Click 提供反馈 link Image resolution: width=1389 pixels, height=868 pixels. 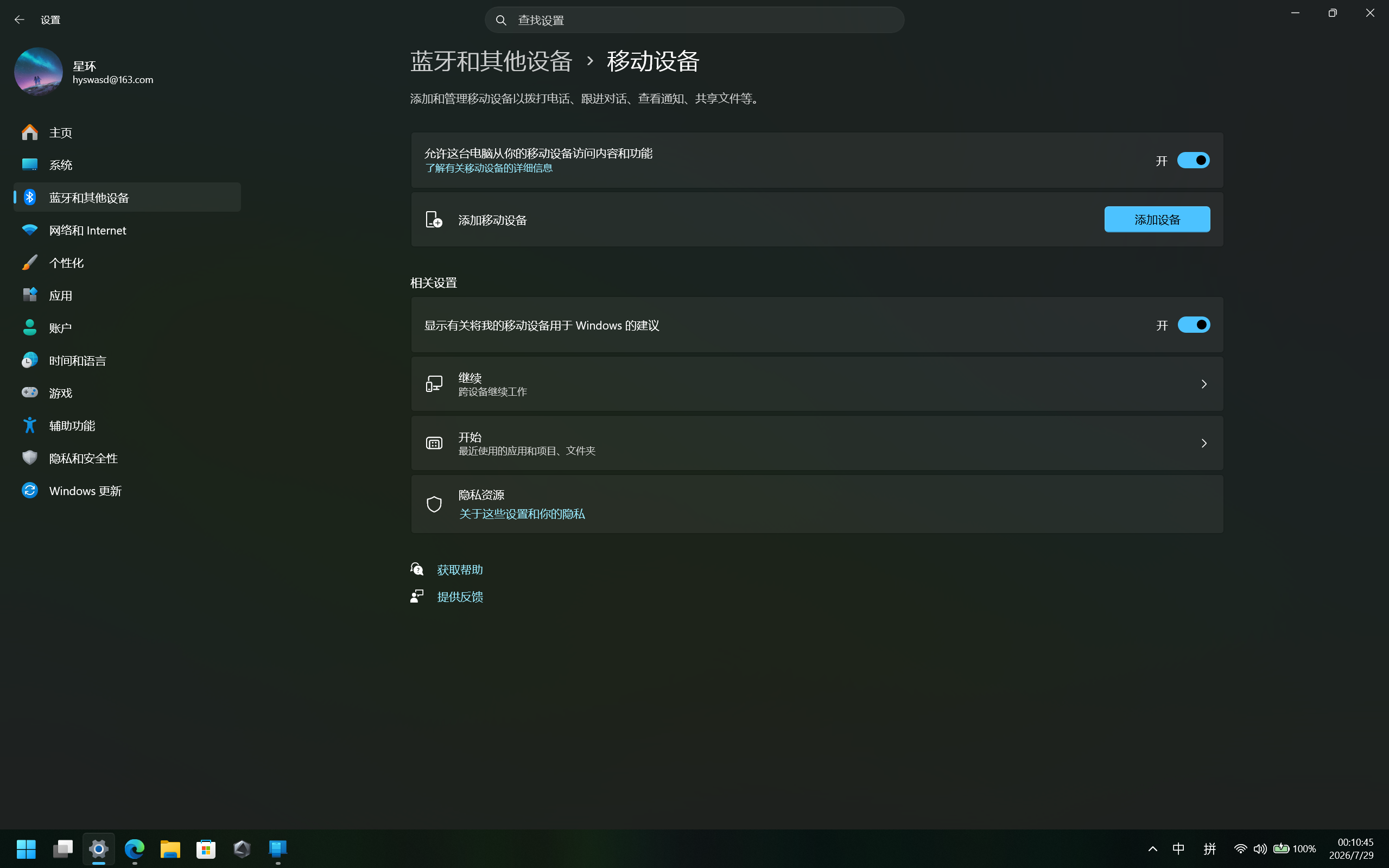point(460,597)
